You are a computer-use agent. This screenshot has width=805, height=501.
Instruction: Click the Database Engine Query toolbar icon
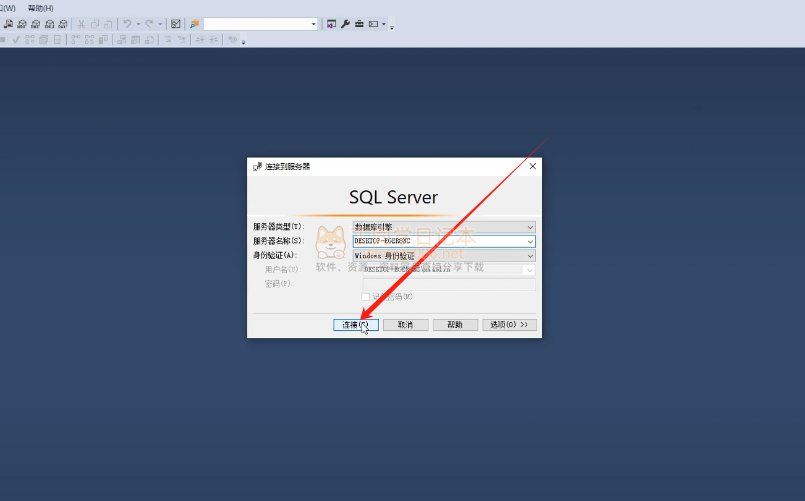click(x=8, y=24)
